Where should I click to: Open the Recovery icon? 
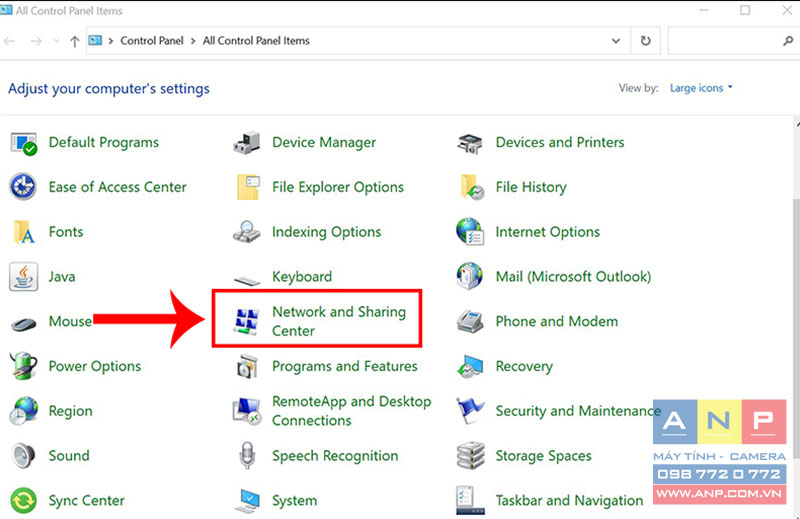470,367
